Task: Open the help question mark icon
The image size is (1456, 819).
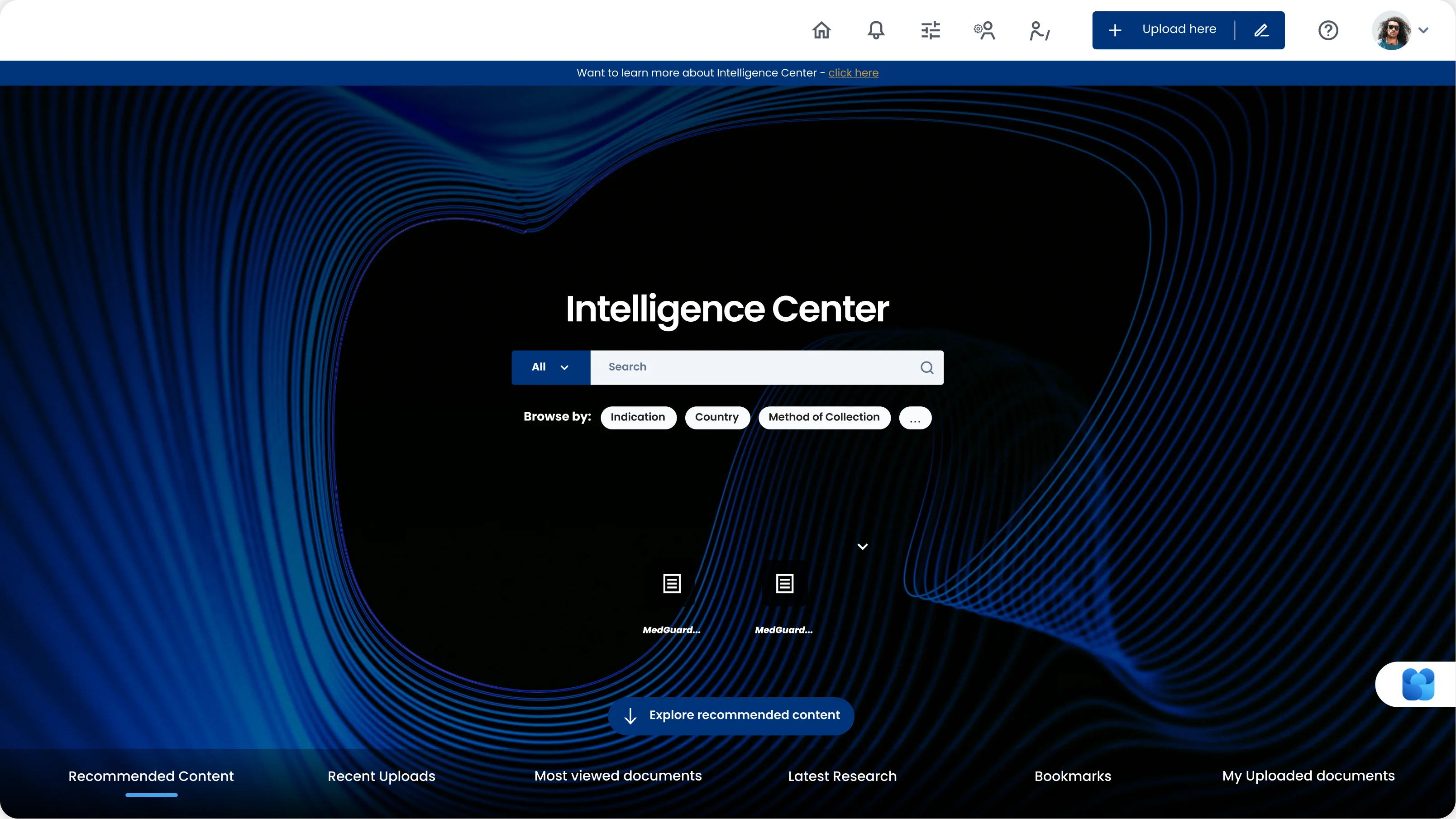Action: pos(1328,30)
